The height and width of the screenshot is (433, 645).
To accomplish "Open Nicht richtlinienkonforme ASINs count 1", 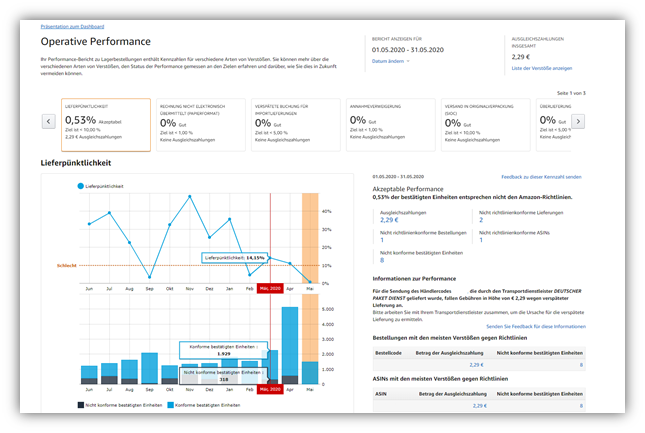I will [x=481, y=240].
